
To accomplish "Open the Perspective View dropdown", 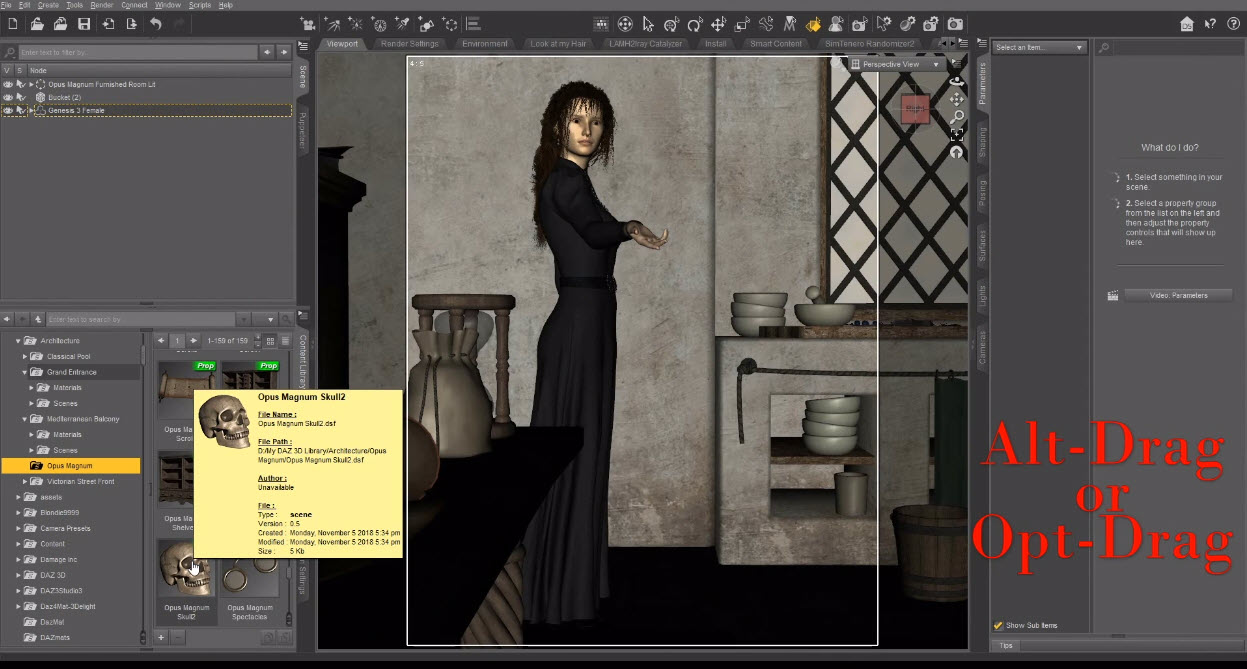I will click(x=895, y=64).
